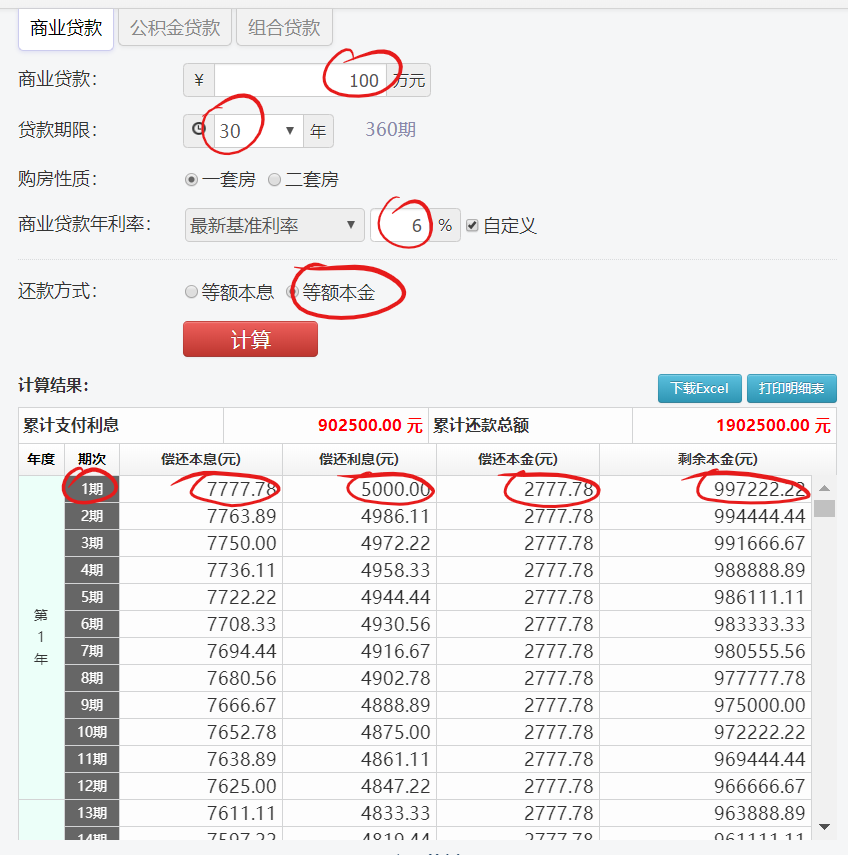The image size is (848, 855).
Task: Click the ¥ currency icon
Action: point(199,80)
